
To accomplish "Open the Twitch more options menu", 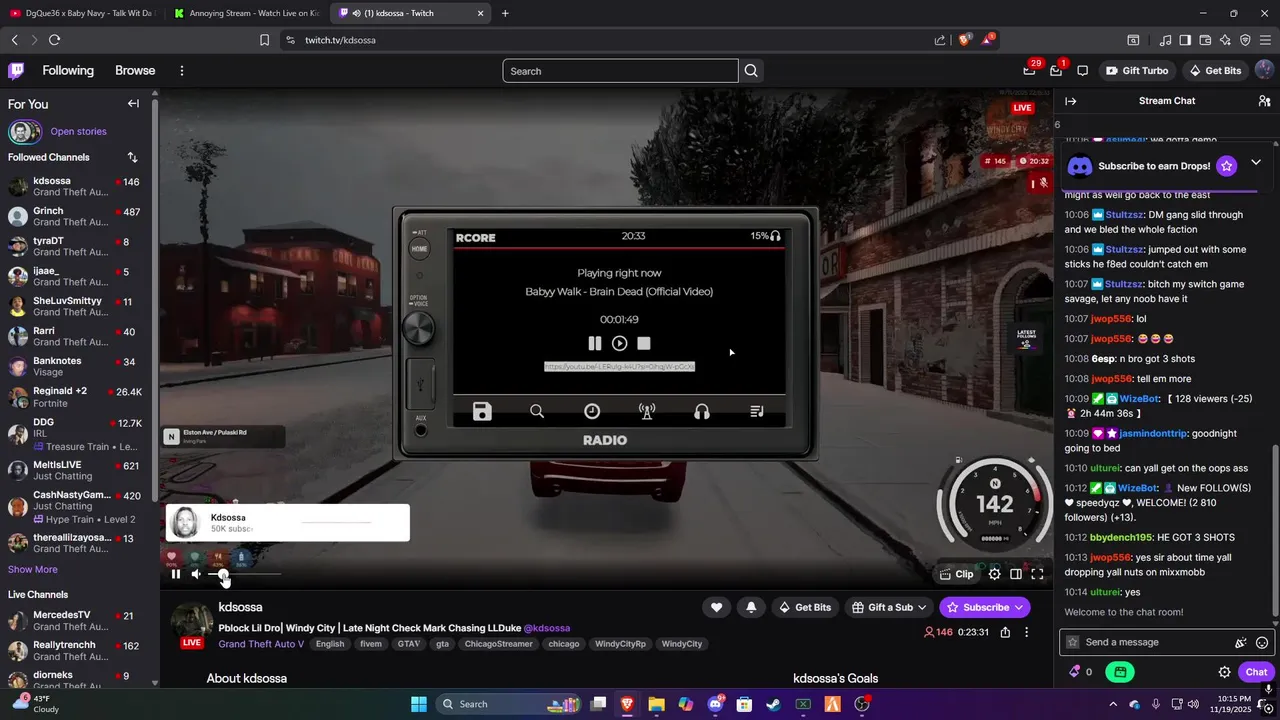I will click(x=182, y=71).
